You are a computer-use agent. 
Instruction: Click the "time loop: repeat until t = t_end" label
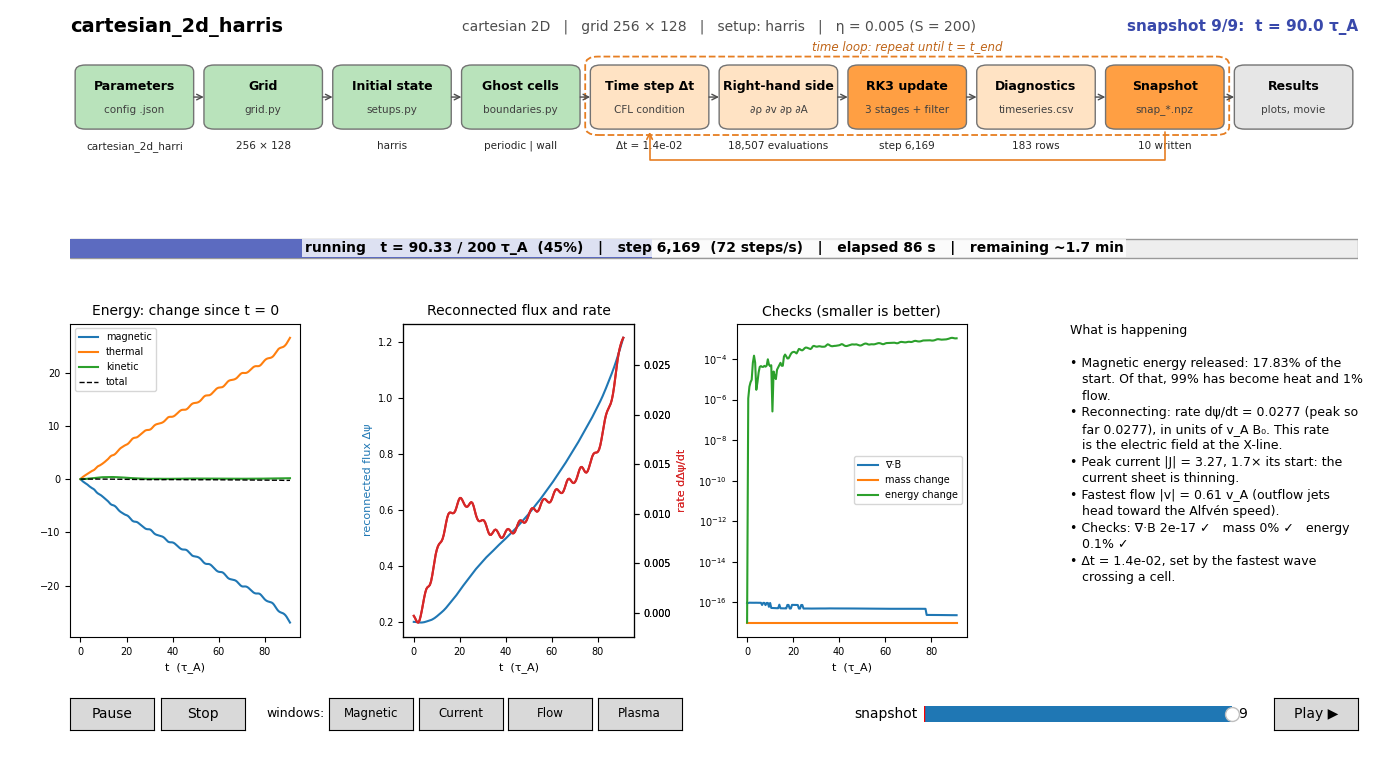[x=907, y=47]
